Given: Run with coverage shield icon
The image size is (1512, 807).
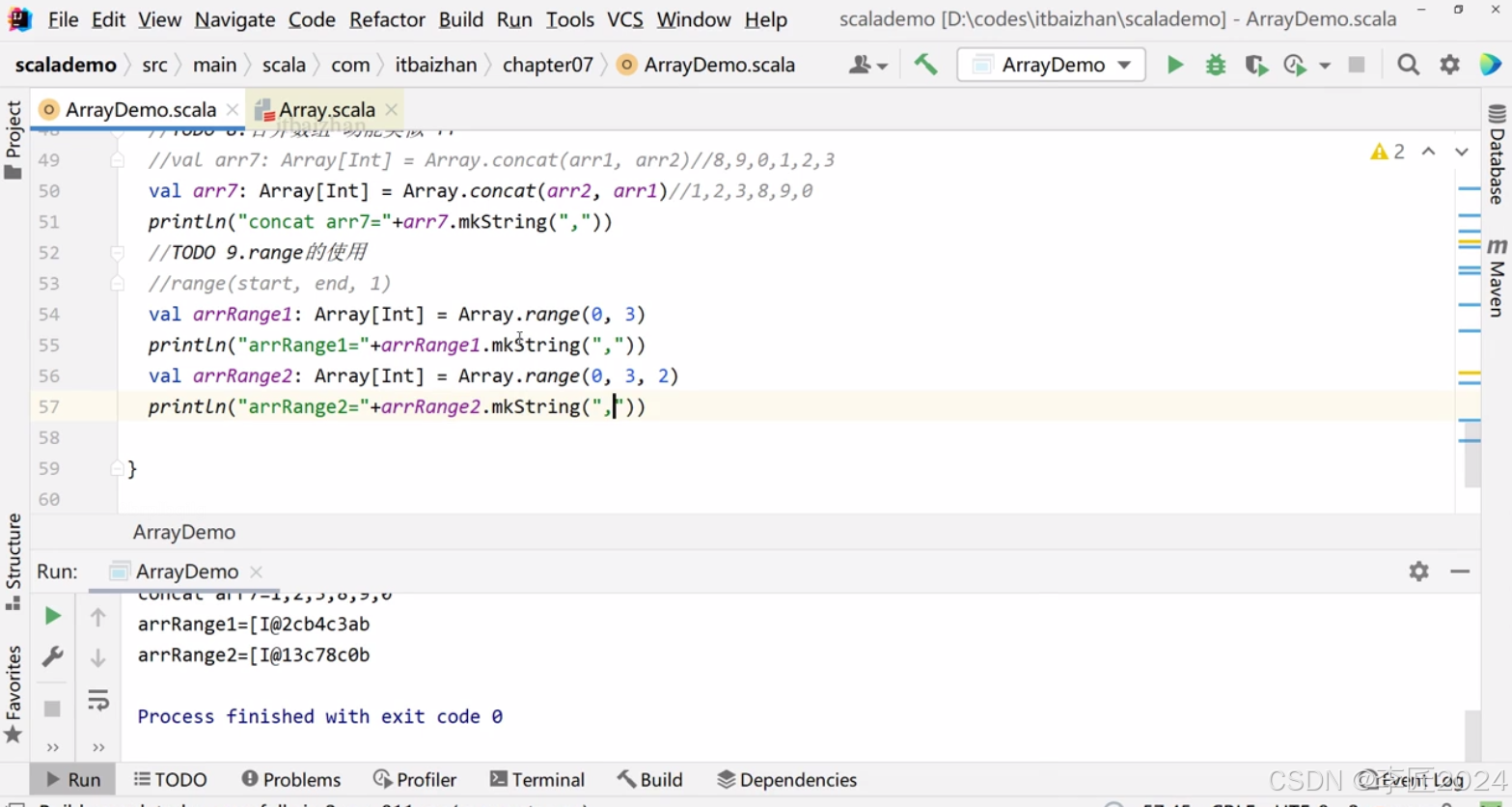Looking at the screenshot, I should pyautogui.click(x=1255, y=65).
